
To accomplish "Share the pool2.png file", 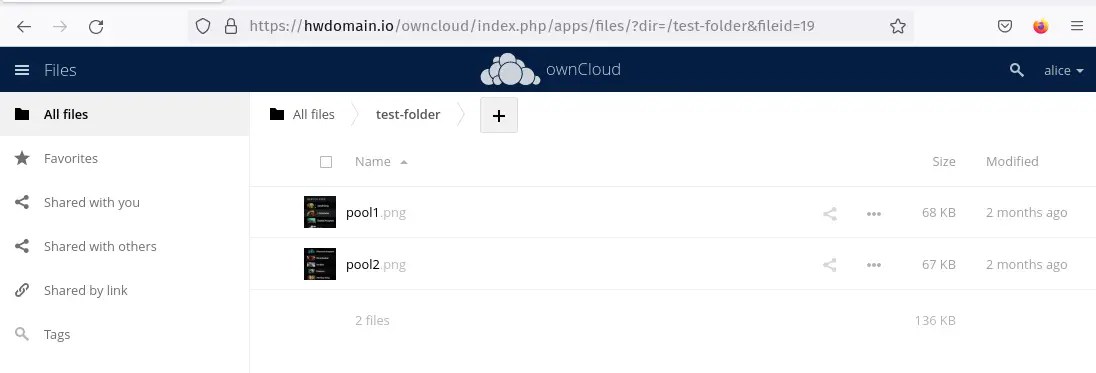I will point(830,265).
